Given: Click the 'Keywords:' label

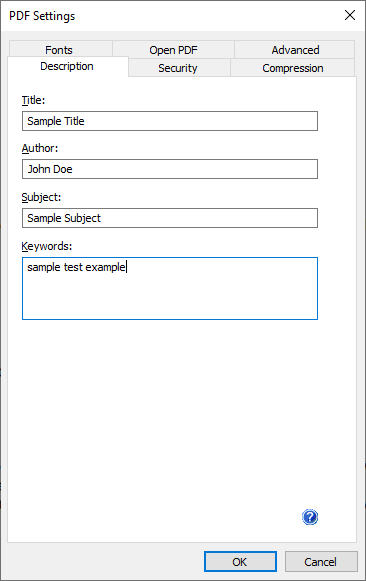Looking at the screenshot, I should [x=47, y=246].
